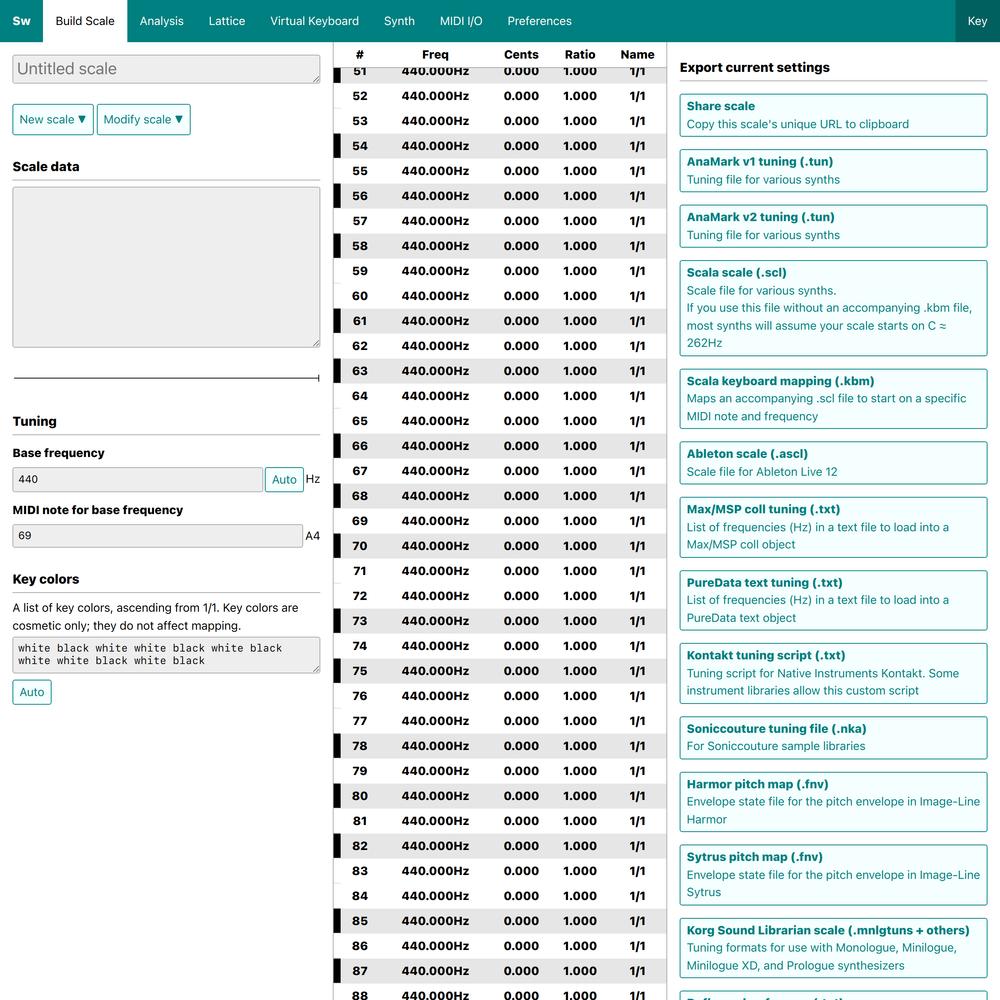
Task: Click Auto button next to Base frequency
Action: 284,479
